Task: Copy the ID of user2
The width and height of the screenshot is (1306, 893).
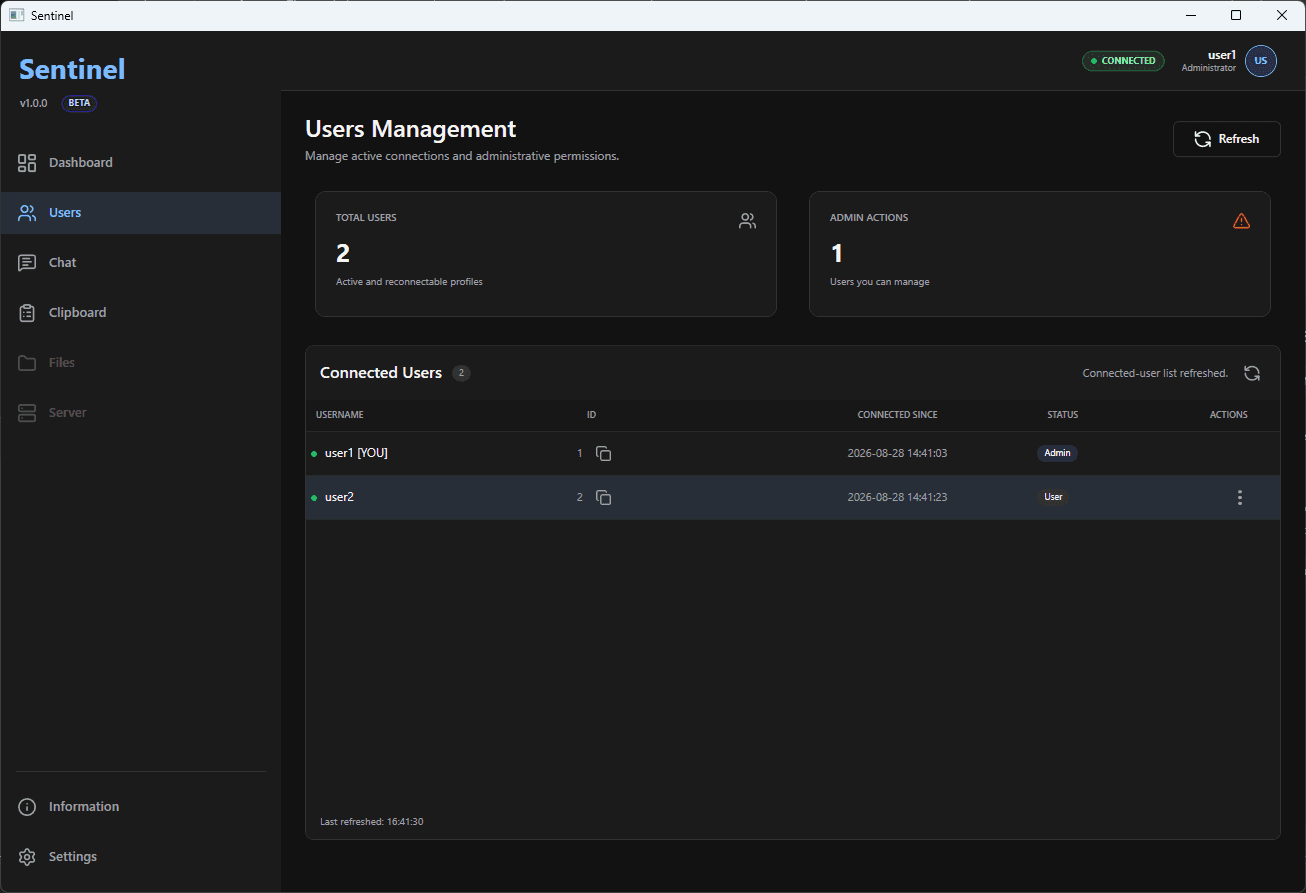Action: (x=603, y=497)
